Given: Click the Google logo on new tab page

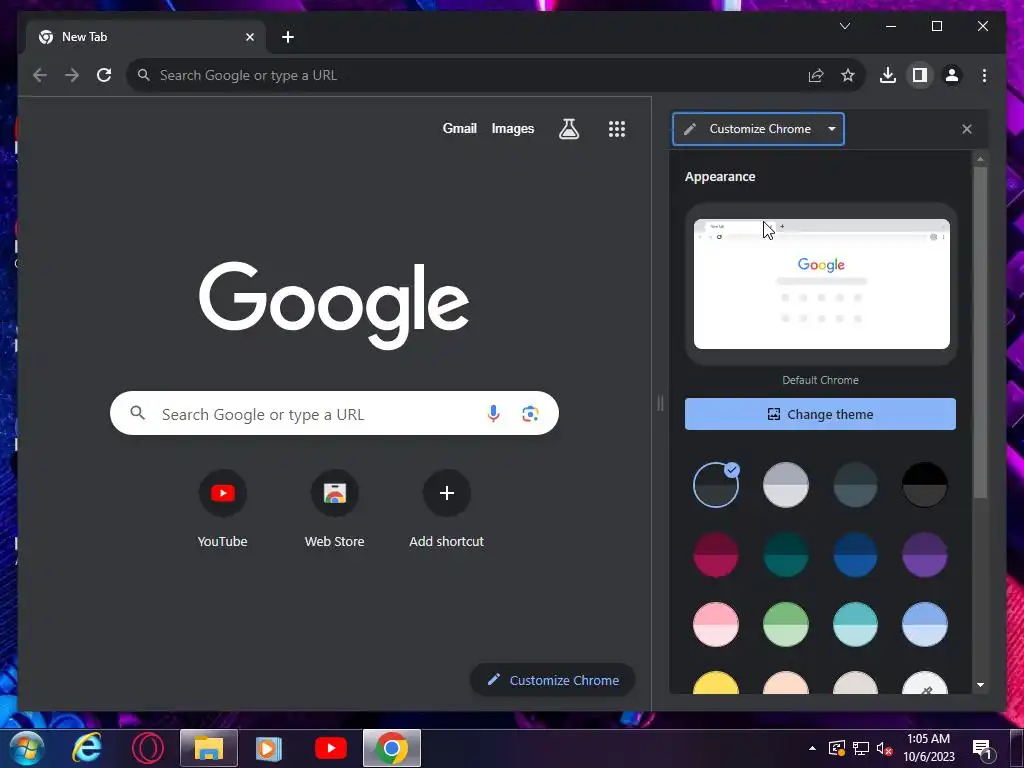Looking at the screenshot, I should pos(334,304).
